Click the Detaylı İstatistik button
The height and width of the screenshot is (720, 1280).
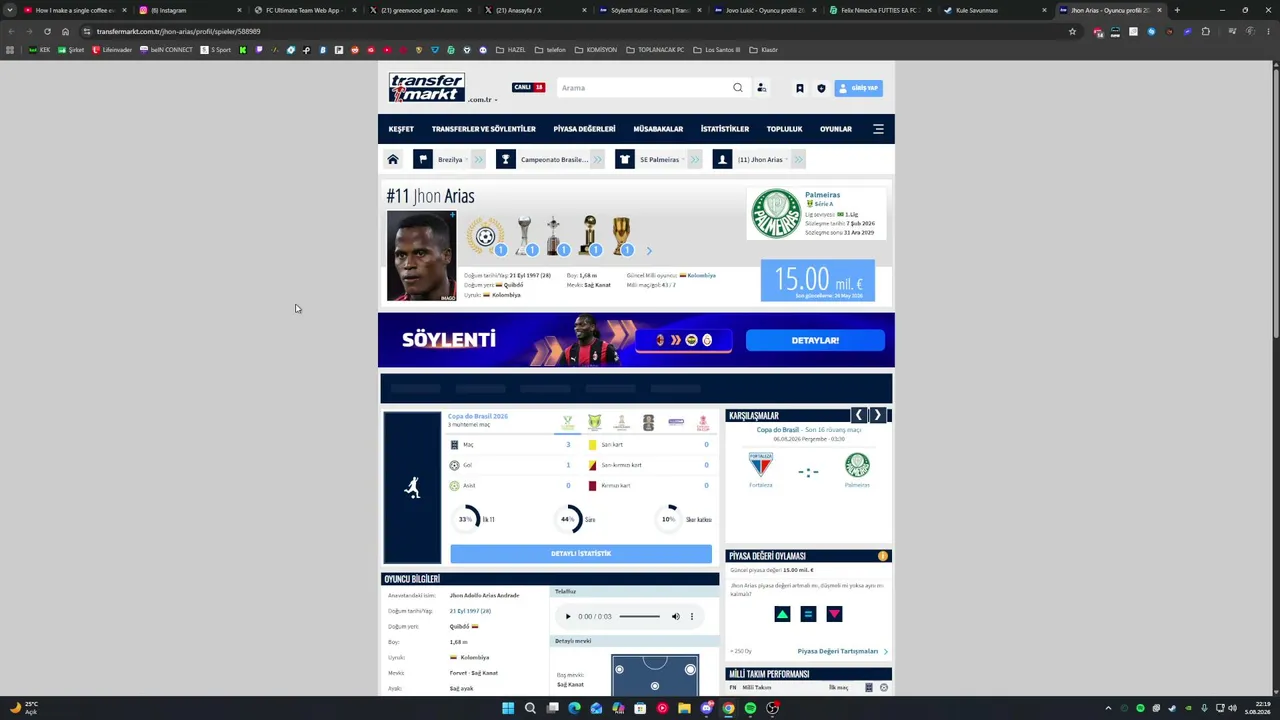click(581, 554)
